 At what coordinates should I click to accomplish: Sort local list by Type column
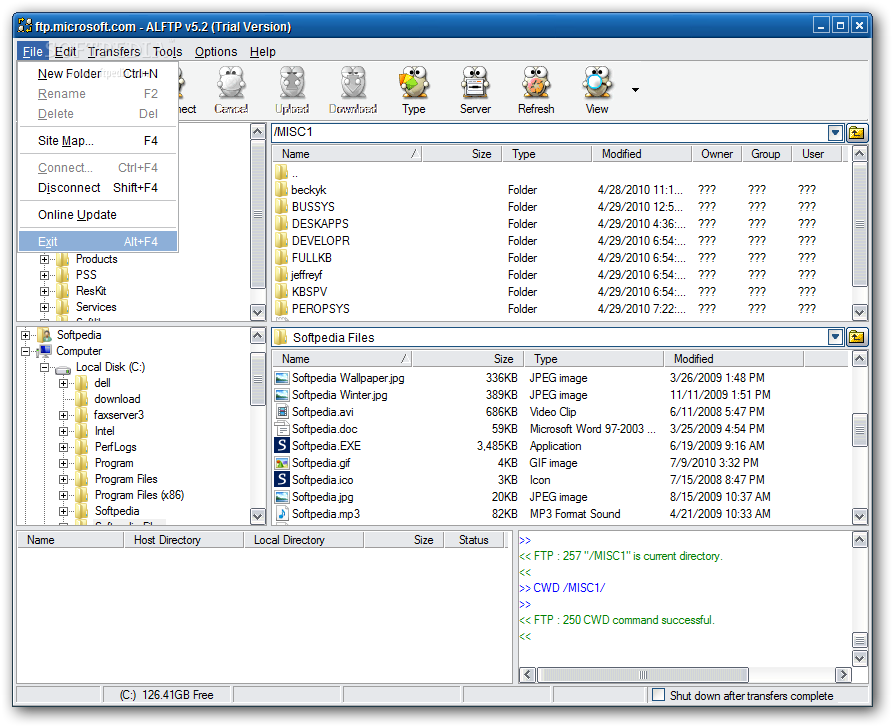(x=594, y=359)
